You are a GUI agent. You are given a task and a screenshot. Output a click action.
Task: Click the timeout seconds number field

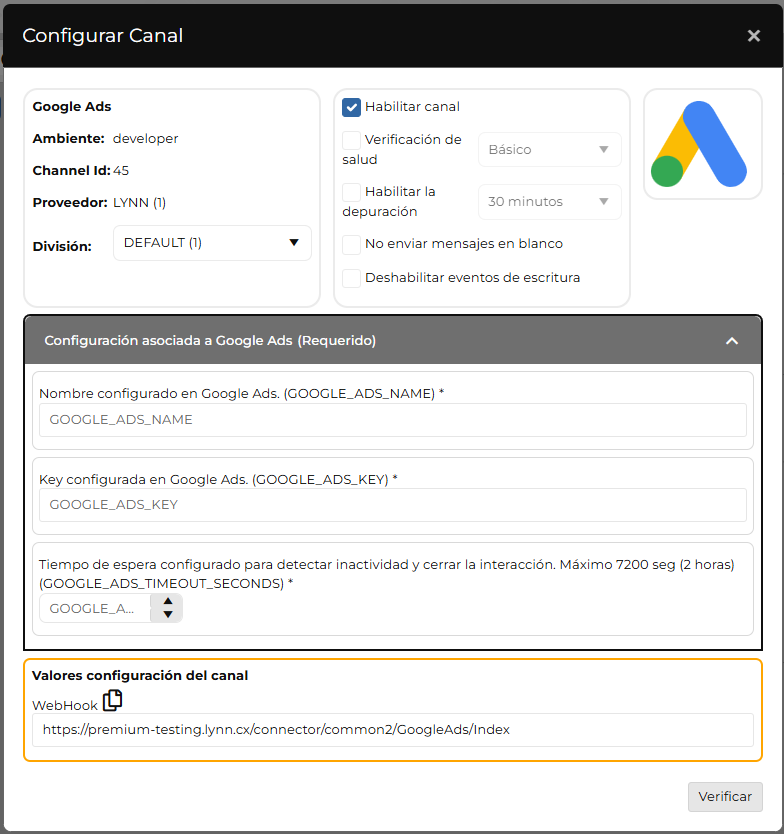coord(96,608)
